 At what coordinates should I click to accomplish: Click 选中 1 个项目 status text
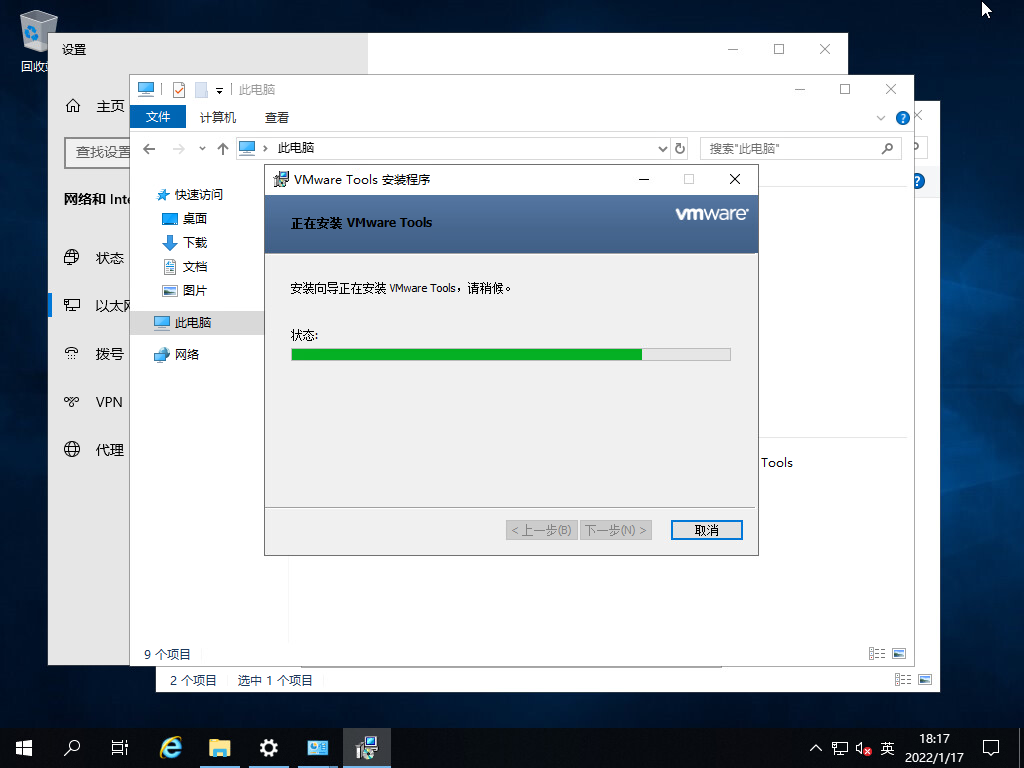275,680
